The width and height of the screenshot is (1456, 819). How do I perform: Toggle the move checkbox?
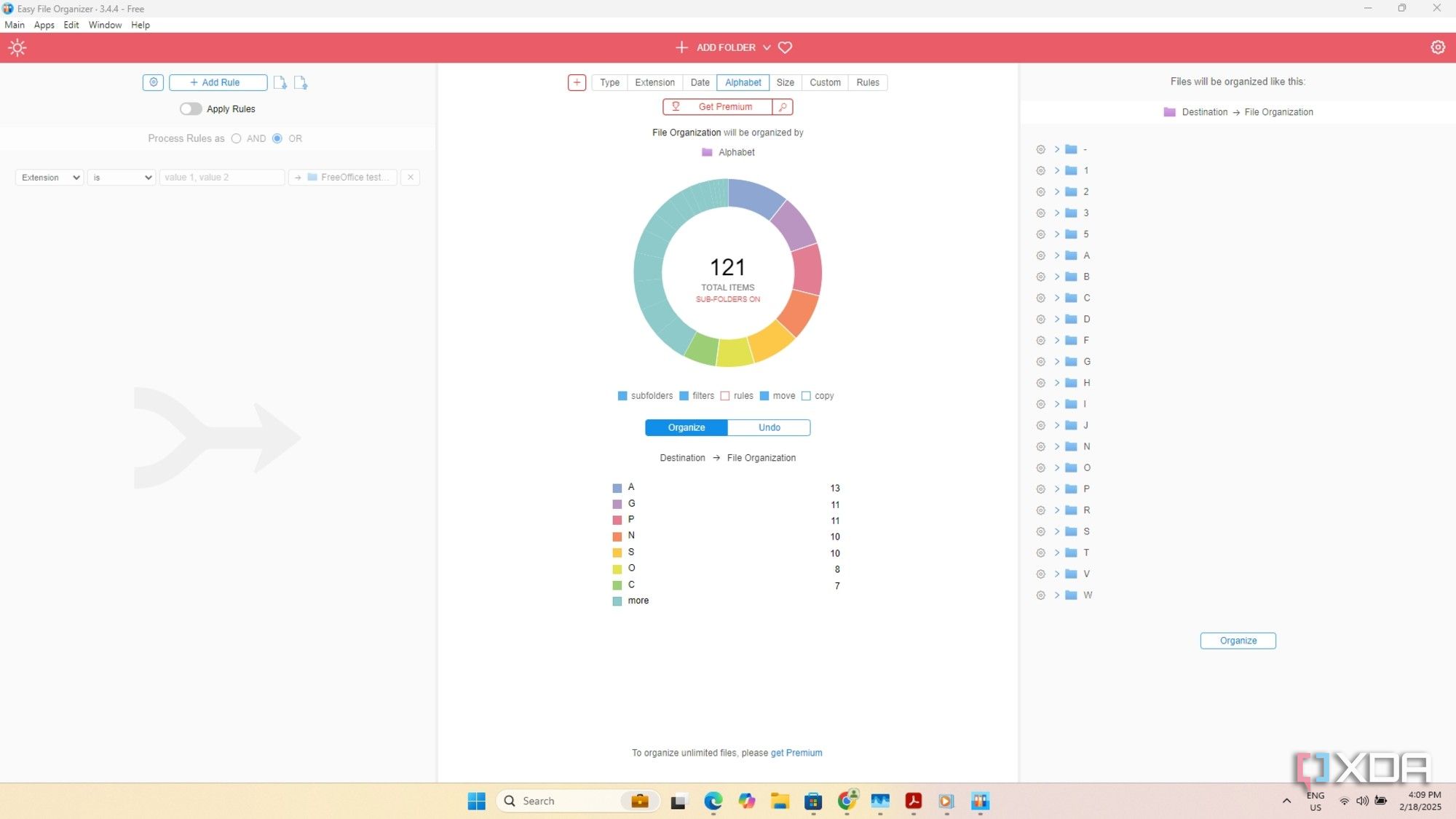click(764, 396)
